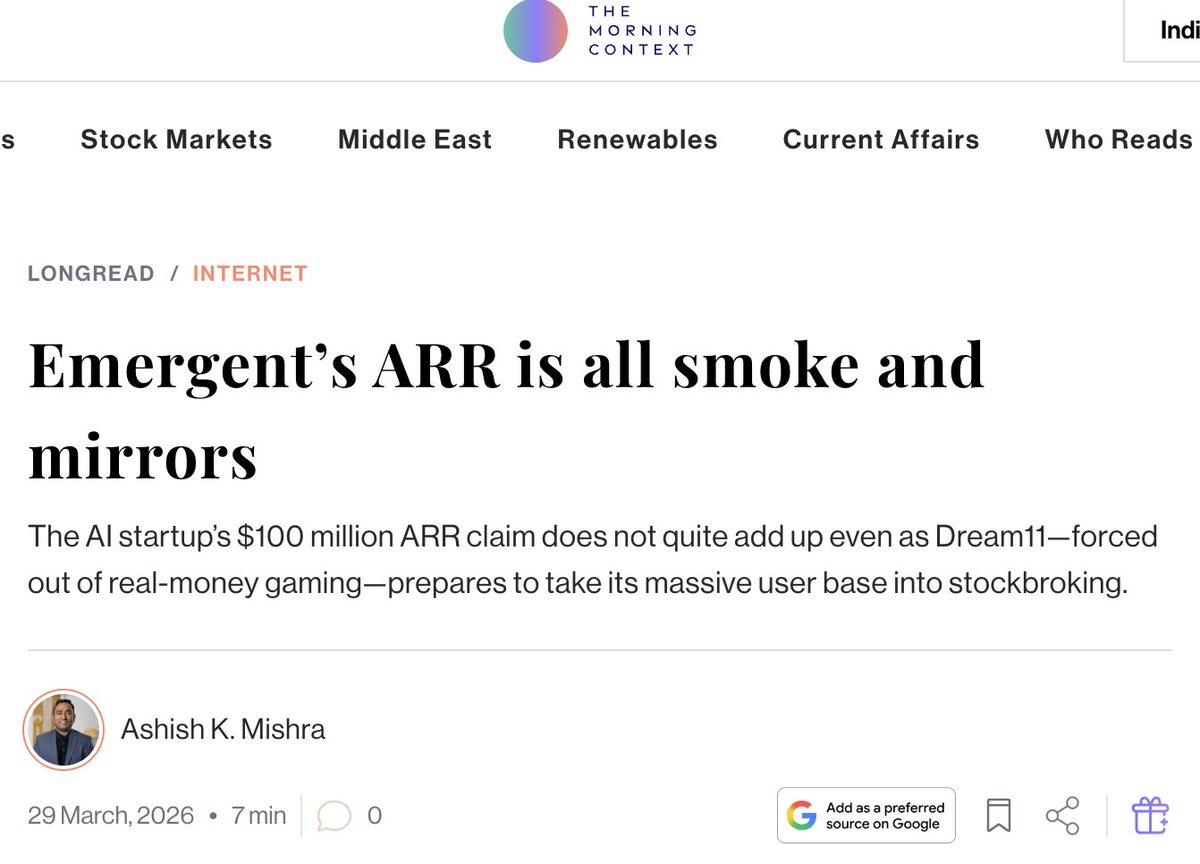Gift this article with the gift icon
Image resolution: width=1200 pixels, height=864 pixels.
[x=1150, y=816]
